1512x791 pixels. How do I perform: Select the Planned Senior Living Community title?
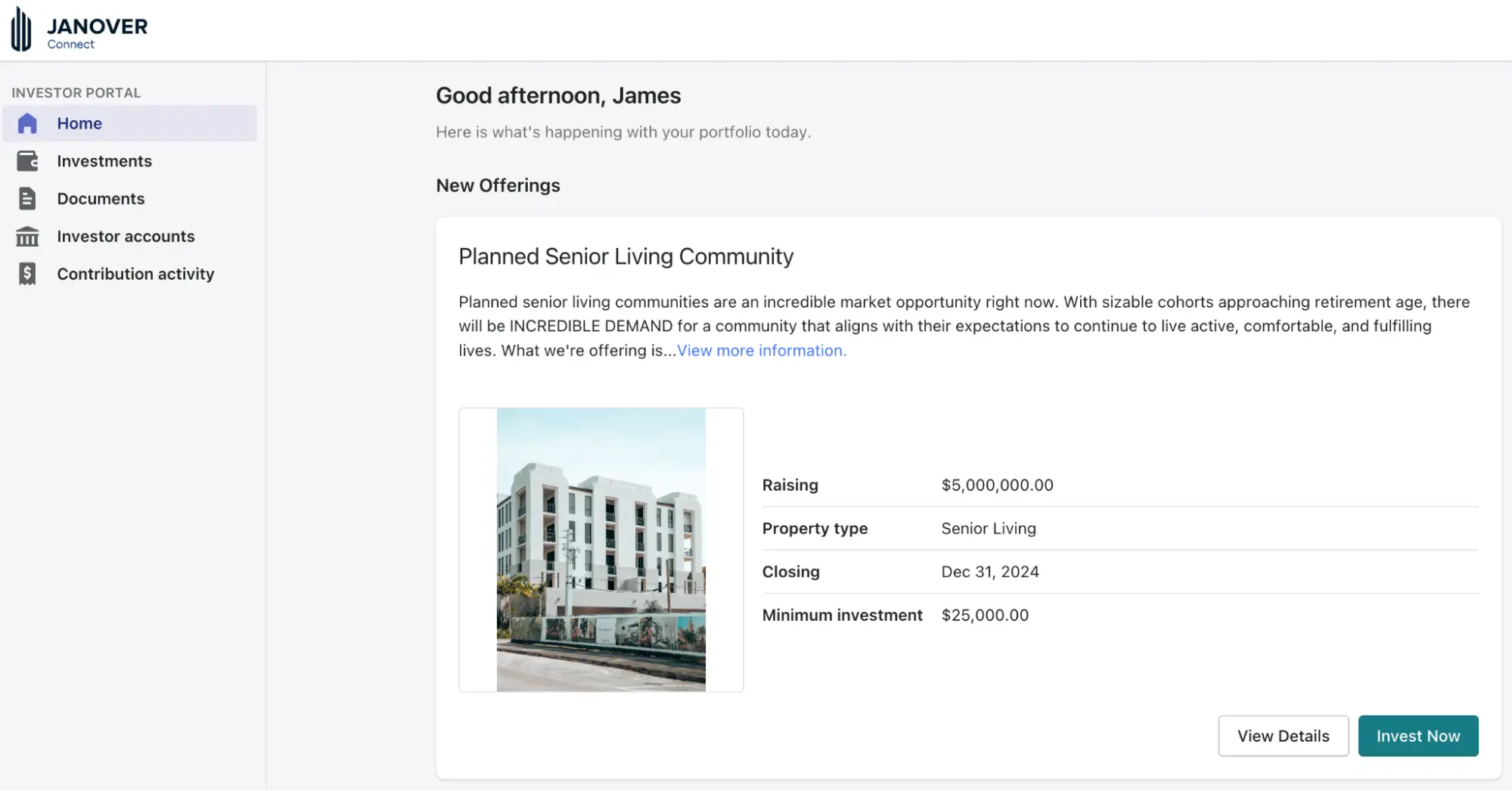[626, 256]
